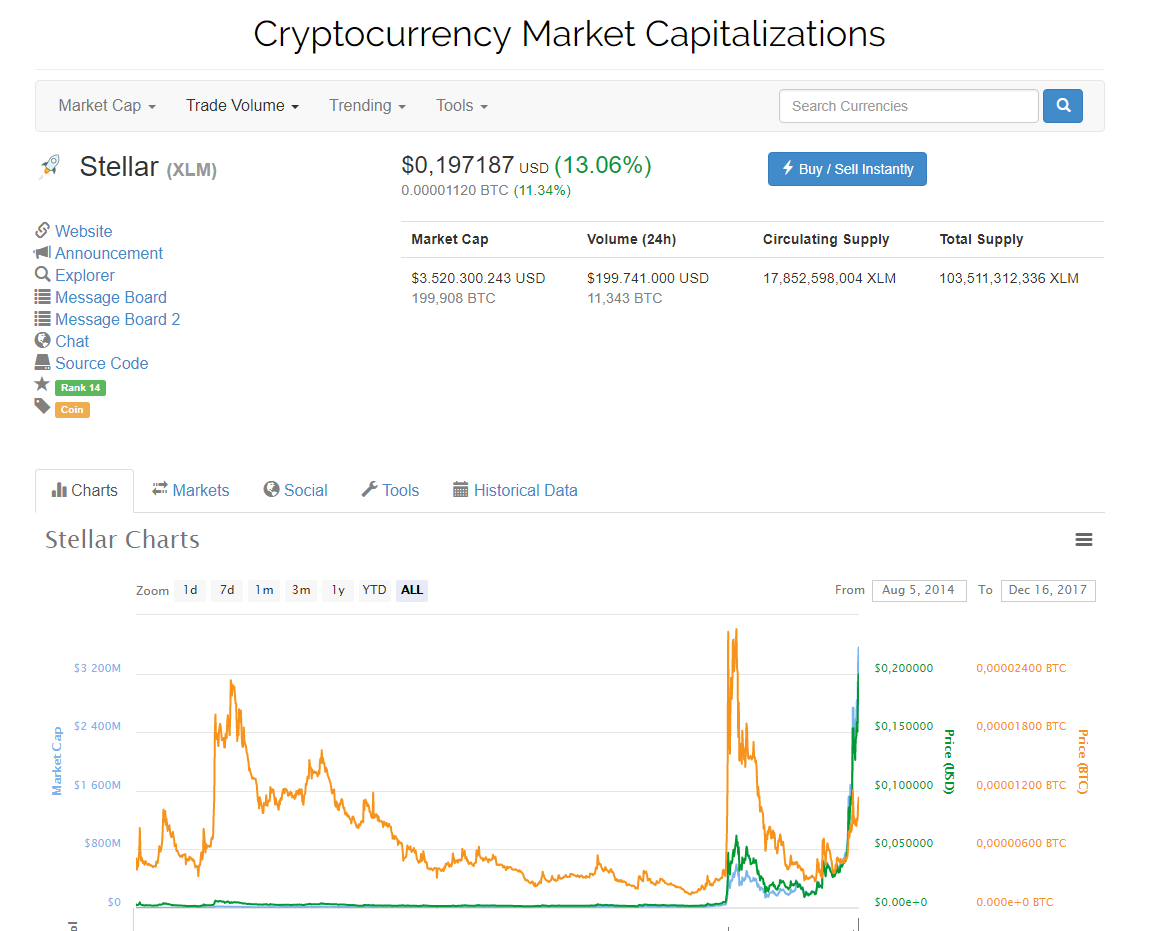Click the From date field

point(918,590)
